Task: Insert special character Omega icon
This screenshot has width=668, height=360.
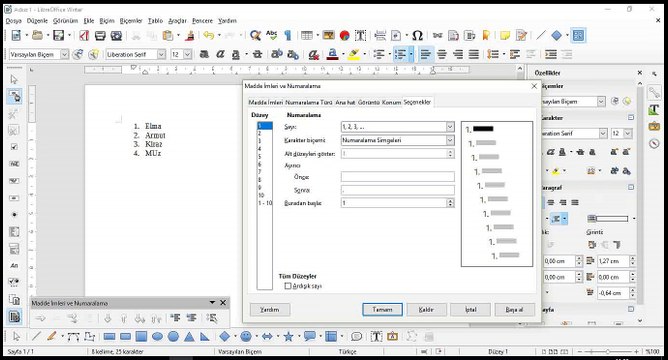Action: pos(418,35)
